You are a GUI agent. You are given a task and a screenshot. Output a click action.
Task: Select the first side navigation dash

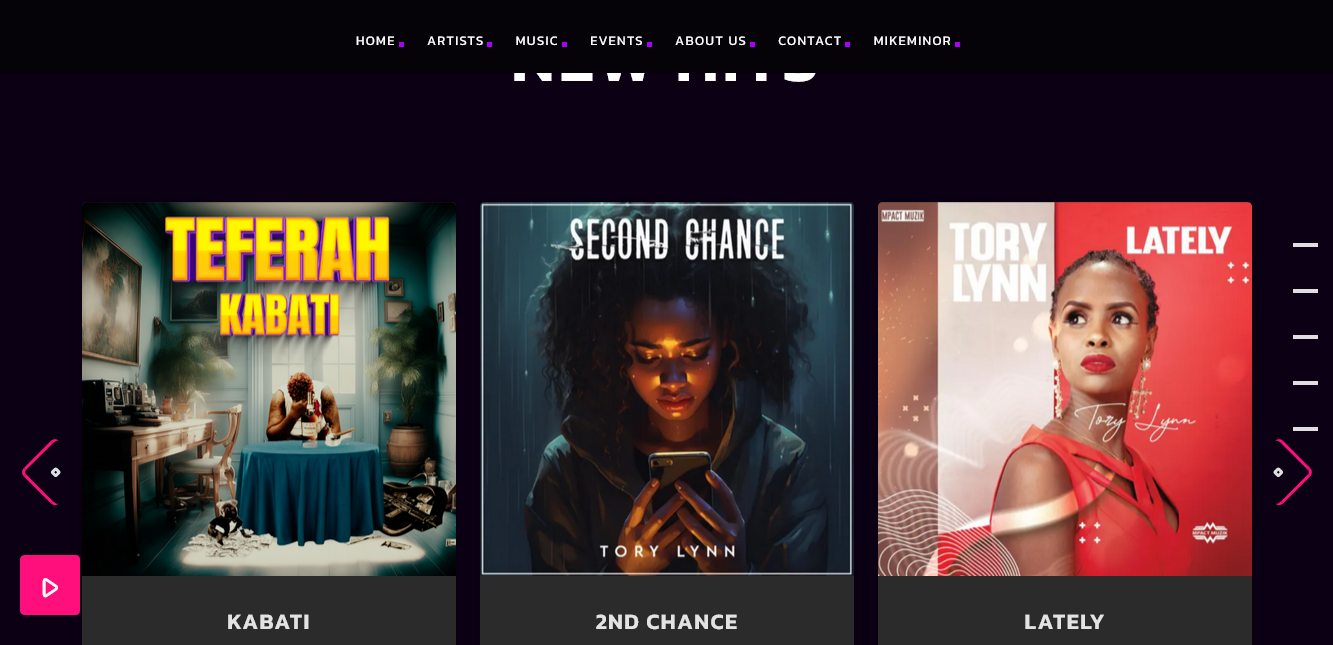pos(1305,245)
